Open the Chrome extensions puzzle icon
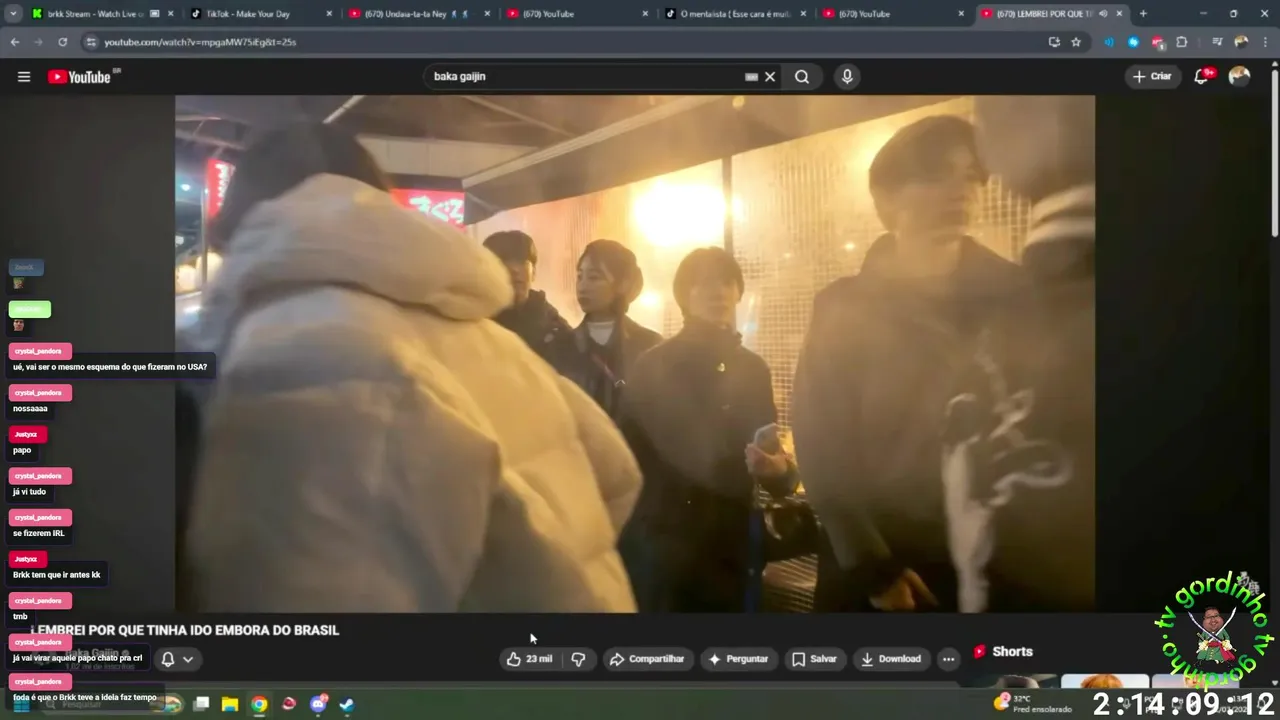The height and width of the screenshot is (720, 1280). [1182, 42]
